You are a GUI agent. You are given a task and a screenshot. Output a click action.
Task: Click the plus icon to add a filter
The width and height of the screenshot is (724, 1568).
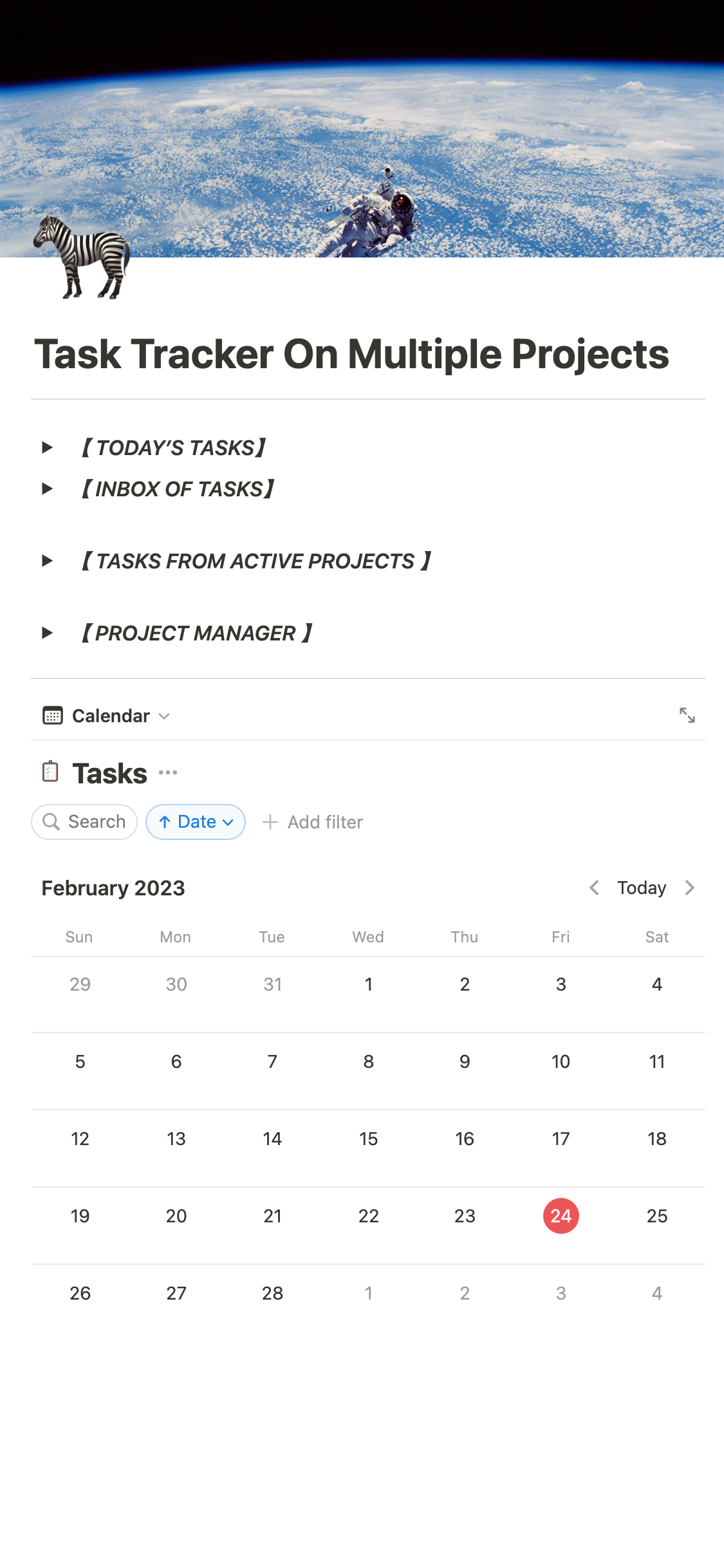(x=270, y=822)
